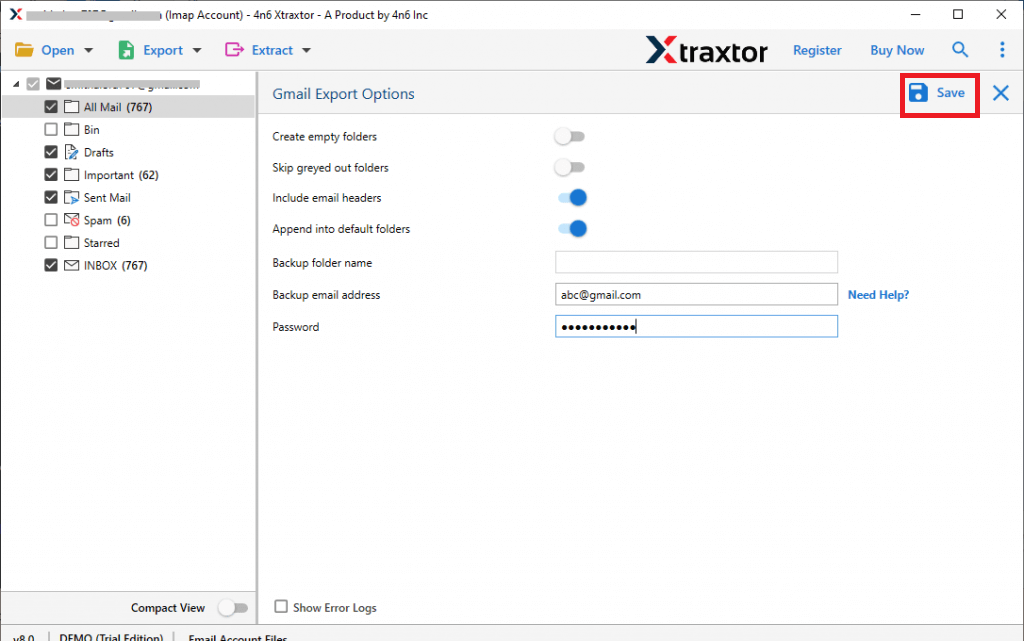This screenshot has height=641, width=1024.
Task: Collapse the mail account tree node
Action: coord(16,84)
